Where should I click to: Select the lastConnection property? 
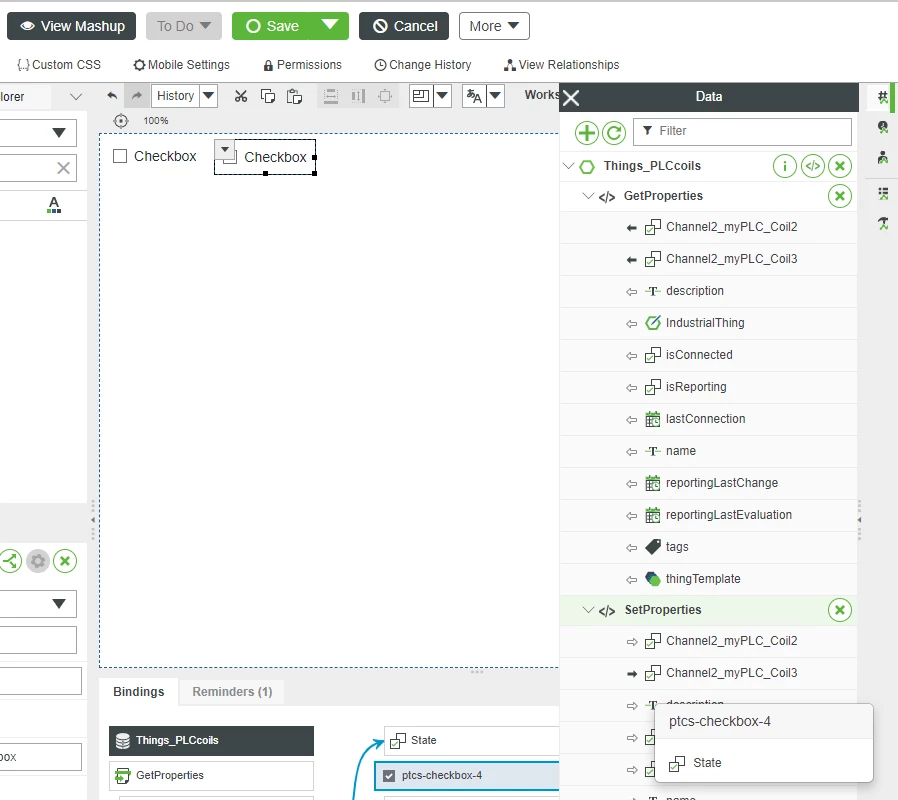pos(708,420)
